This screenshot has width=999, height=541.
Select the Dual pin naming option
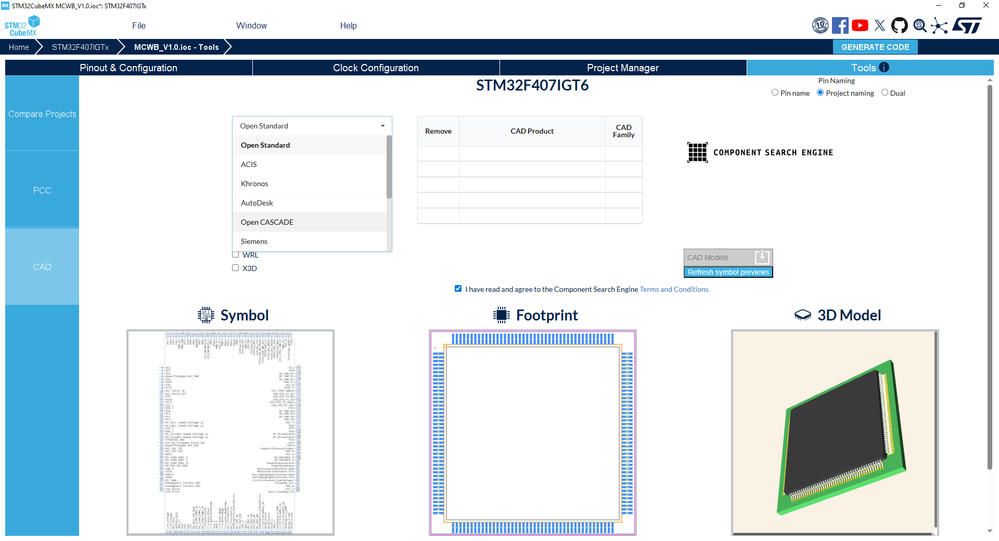pyautogui.click(x=884, y=92)
